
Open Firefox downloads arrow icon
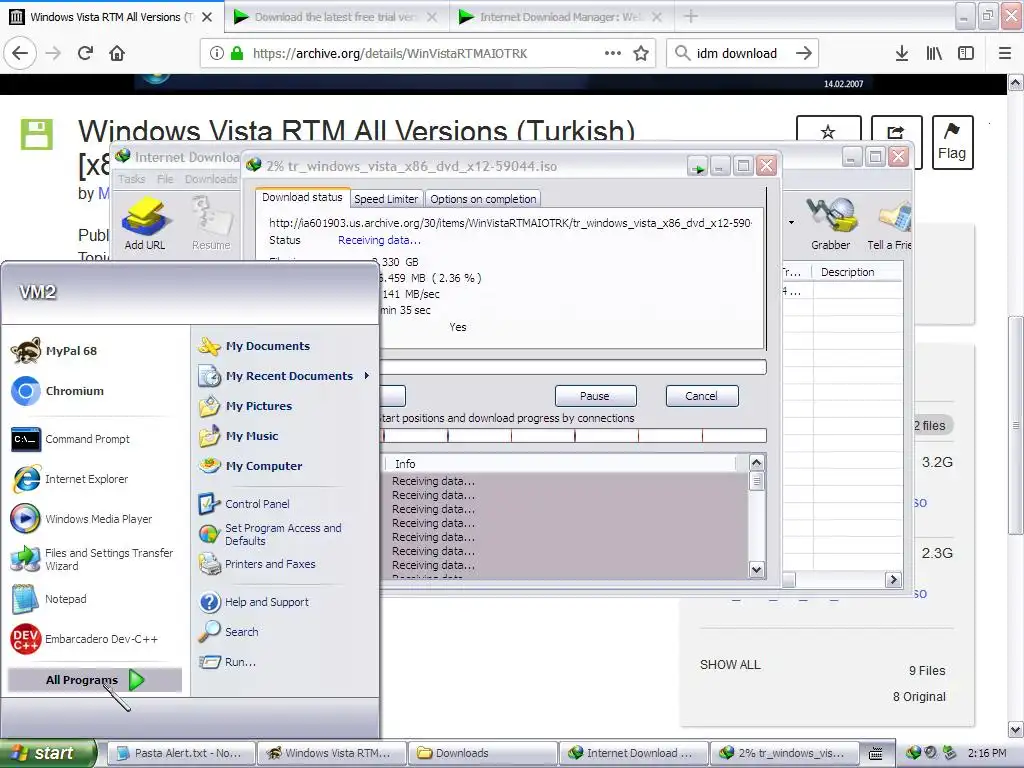[901, 53]
